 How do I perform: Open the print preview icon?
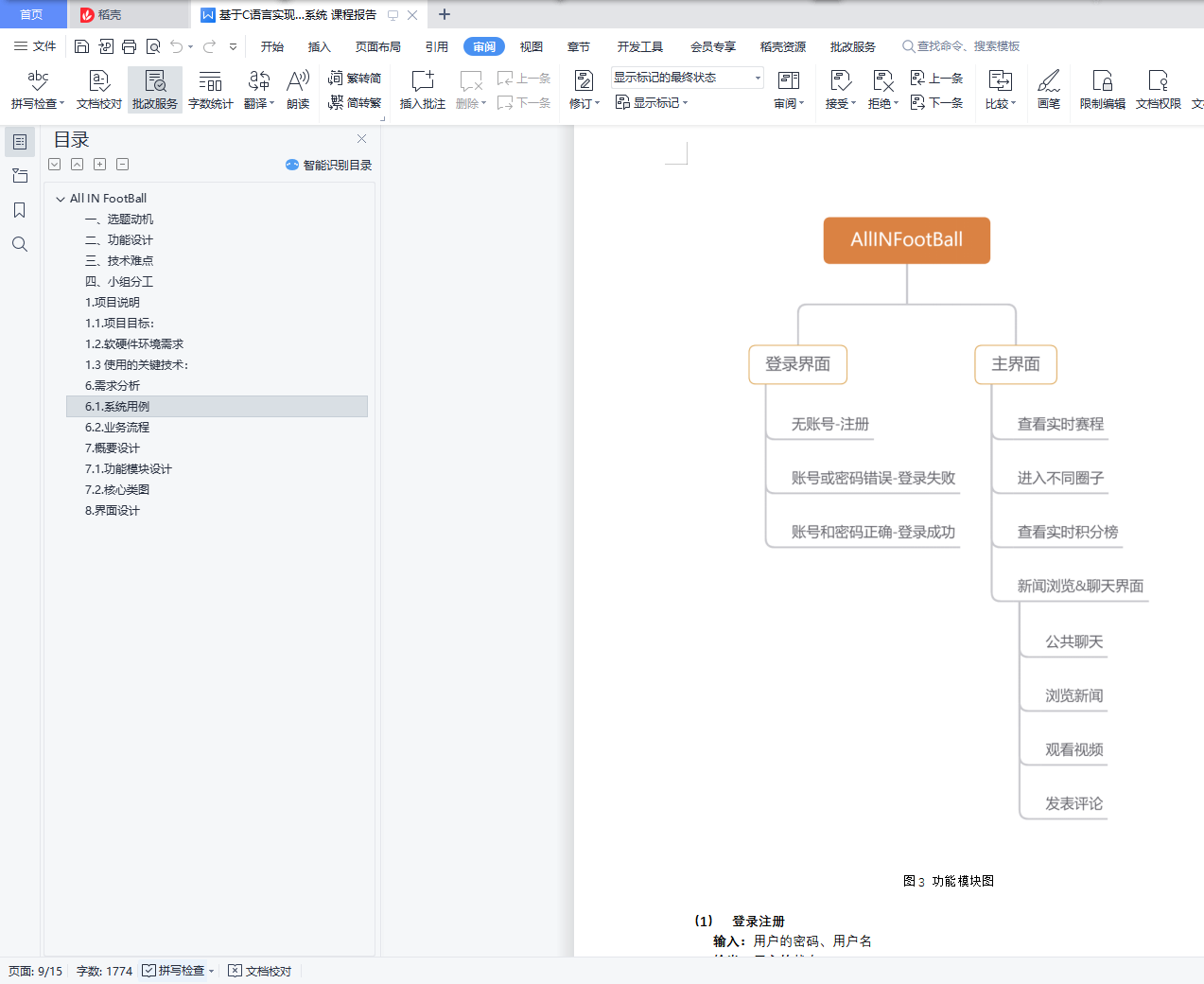coord(153,46)
